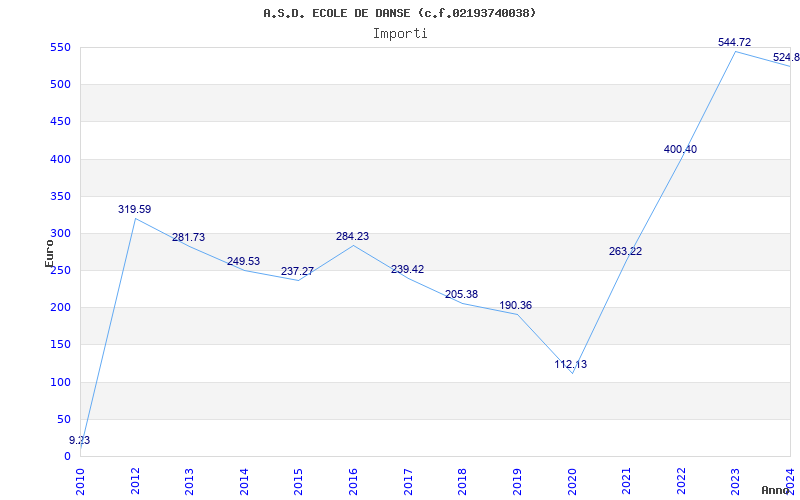
Task: Select the 249.53 data label
Action: pos(243,261)
